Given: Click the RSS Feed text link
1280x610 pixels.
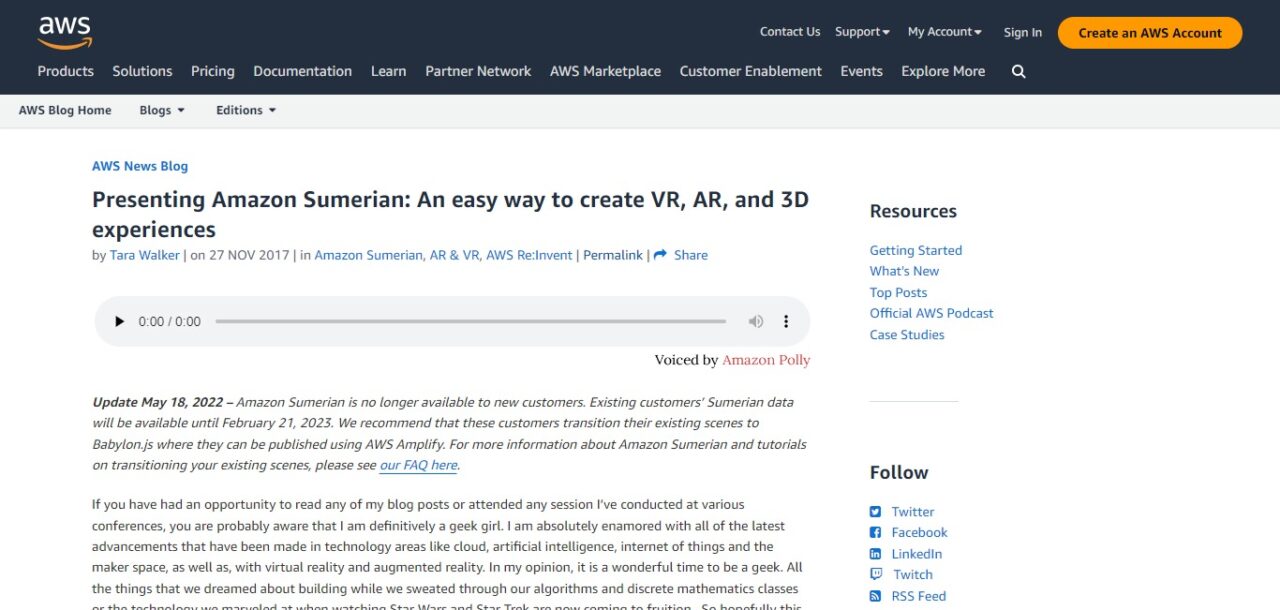Looking at the screenshot, I should (919, 596).
